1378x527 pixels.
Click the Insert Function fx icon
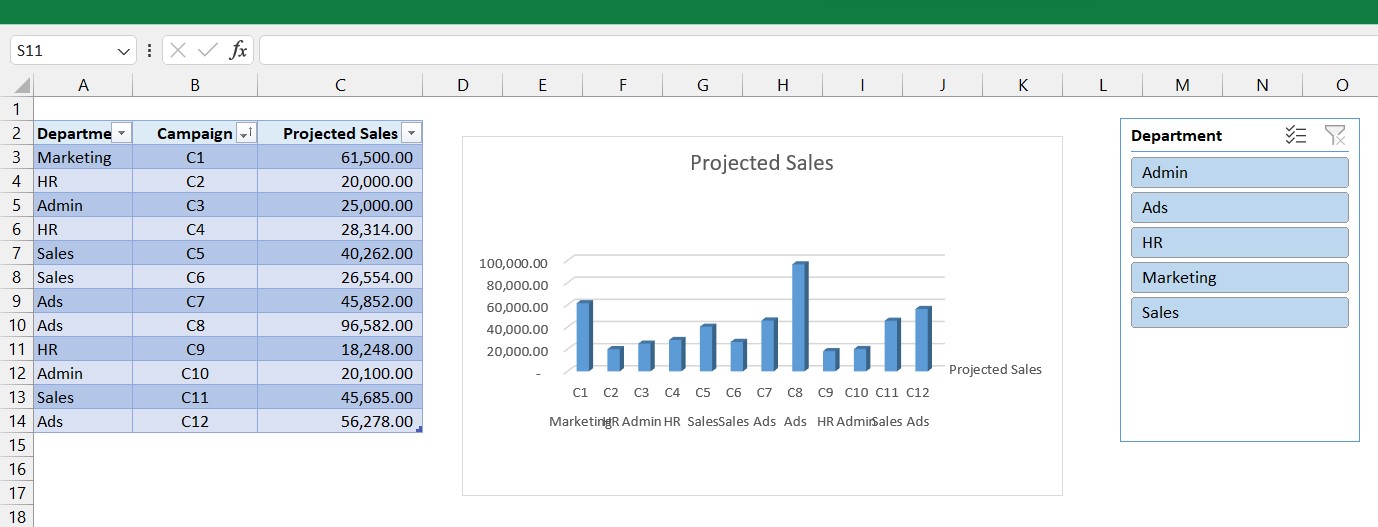[x=238, y=50]
